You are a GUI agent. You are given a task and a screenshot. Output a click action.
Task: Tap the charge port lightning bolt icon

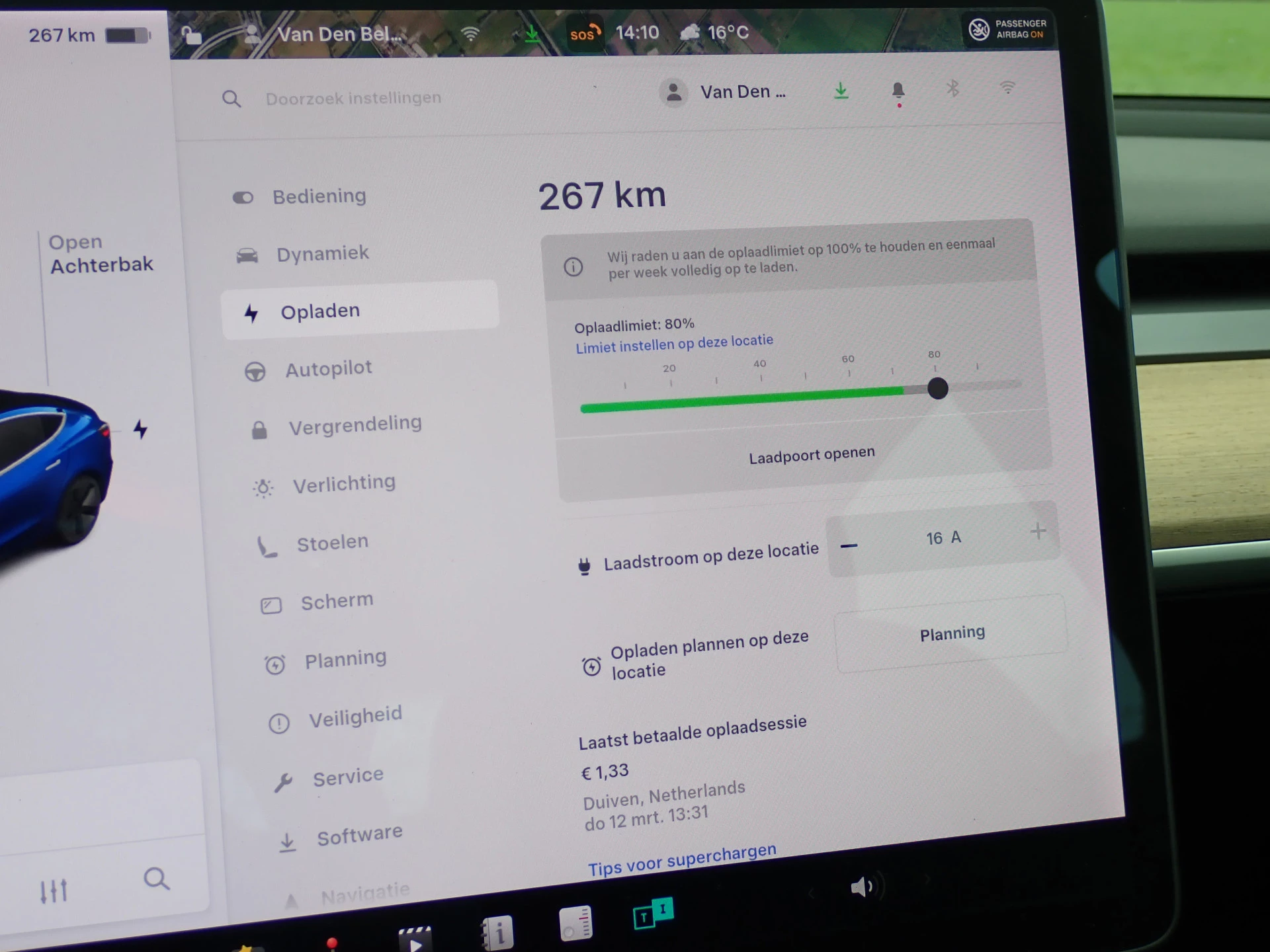[140, 429]
